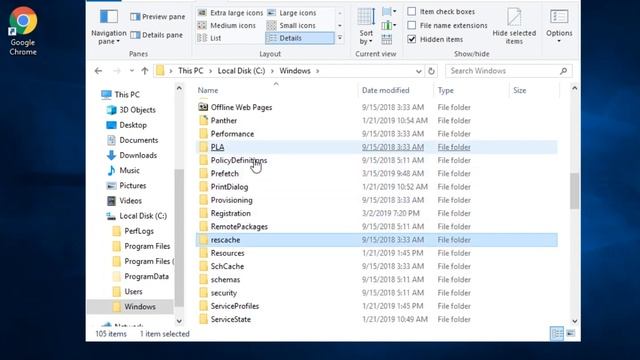Open Google Chrome desktop shortcut
Viewport: 640px width, 360px height.
tap(23, 31)
